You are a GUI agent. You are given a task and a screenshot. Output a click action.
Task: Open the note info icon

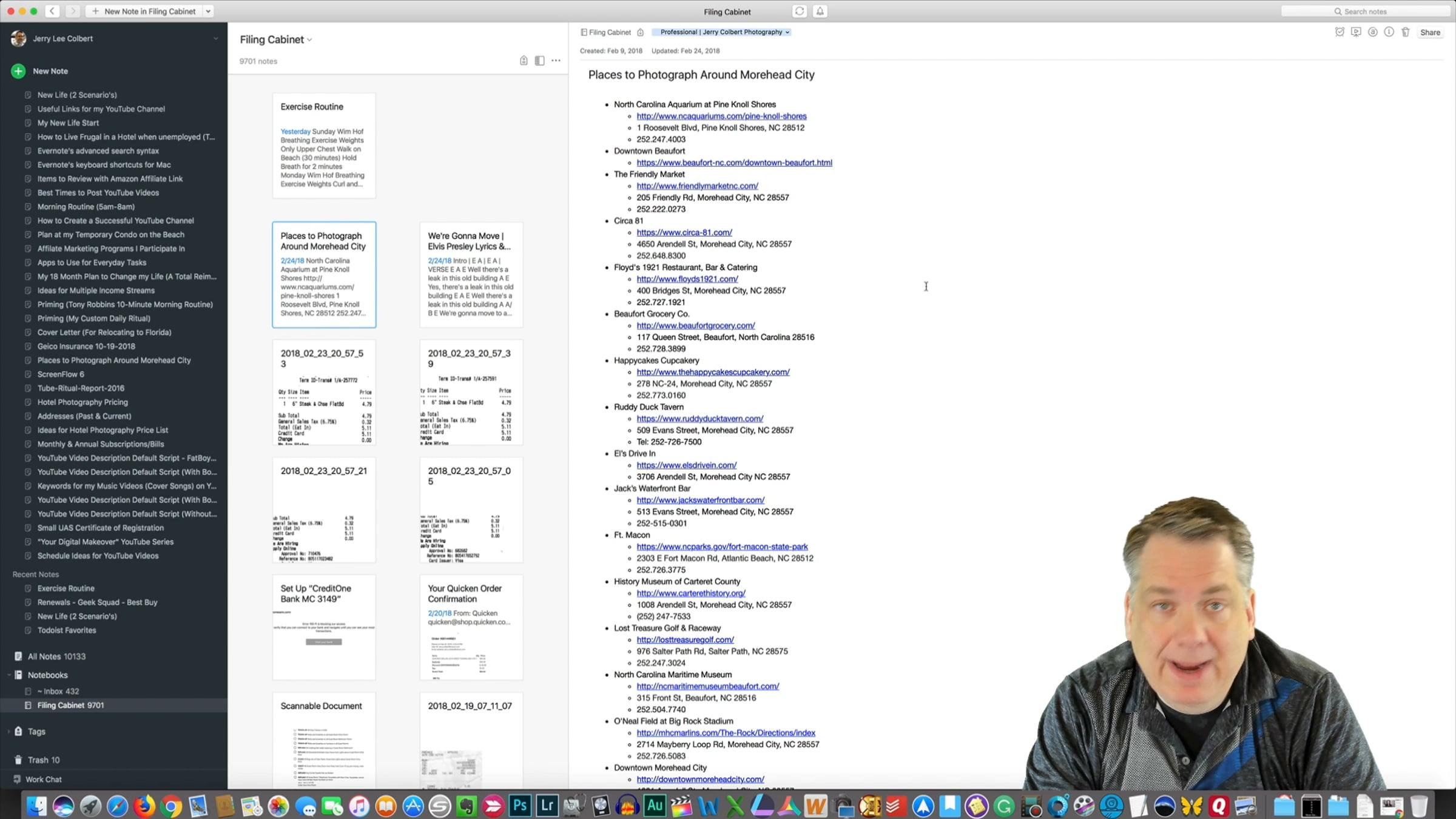click(1389, 32)
